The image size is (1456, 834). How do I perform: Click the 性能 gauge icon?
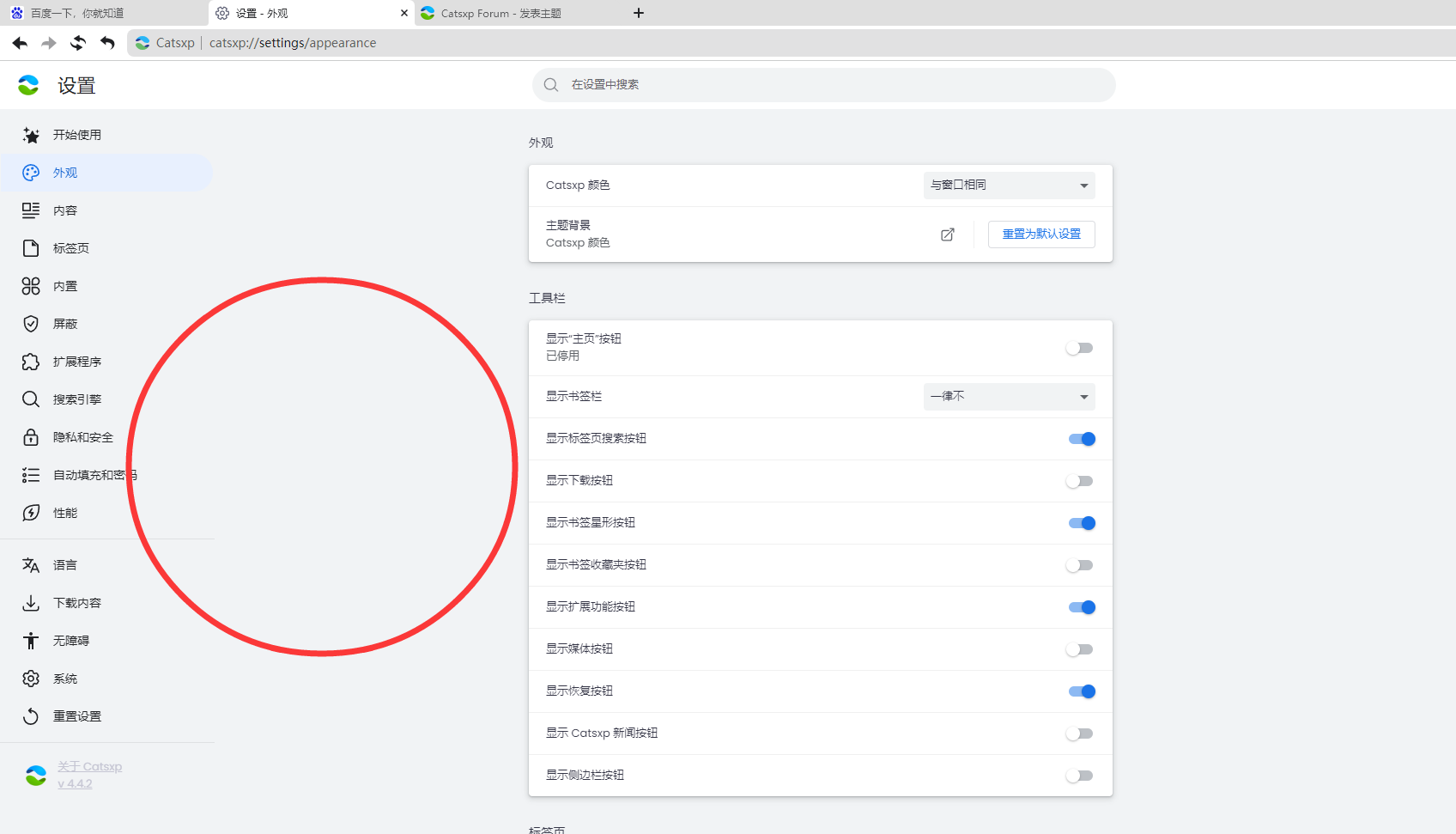pos(31,513)
